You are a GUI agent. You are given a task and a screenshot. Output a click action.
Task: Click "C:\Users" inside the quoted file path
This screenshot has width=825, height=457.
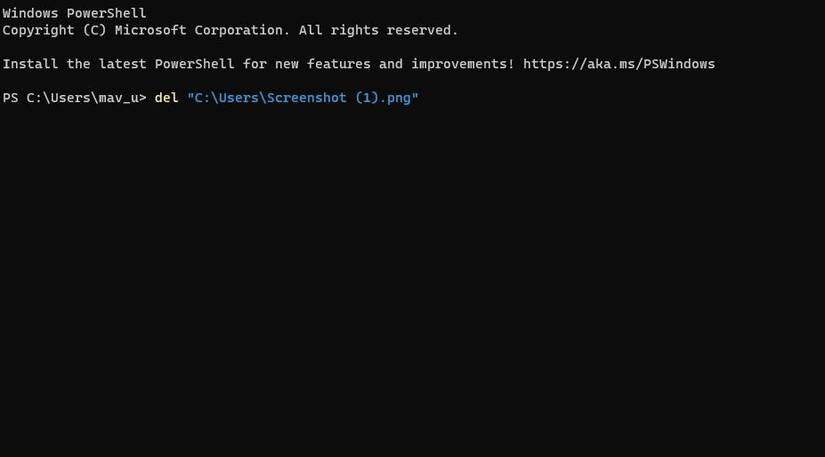[227, 98]
